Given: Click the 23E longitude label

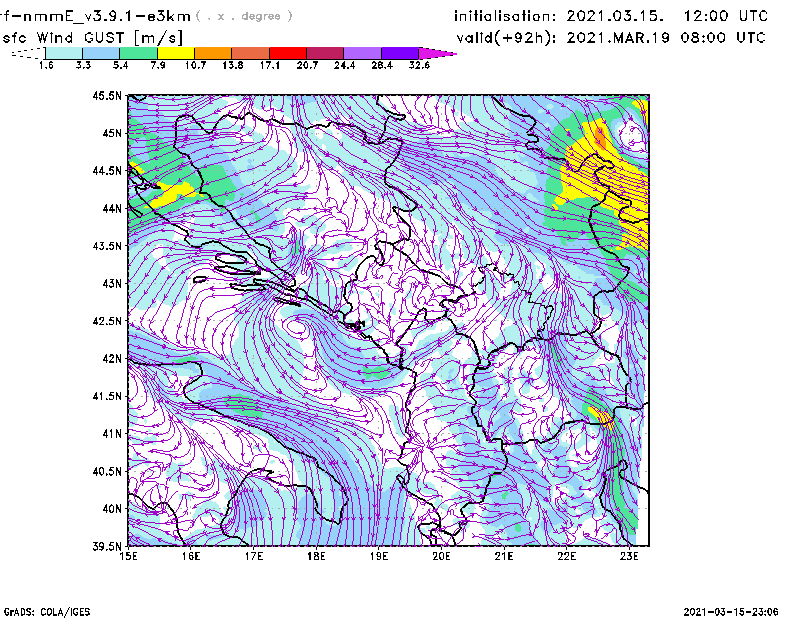Looking at the screenshot, I should [x=629, y=556].
